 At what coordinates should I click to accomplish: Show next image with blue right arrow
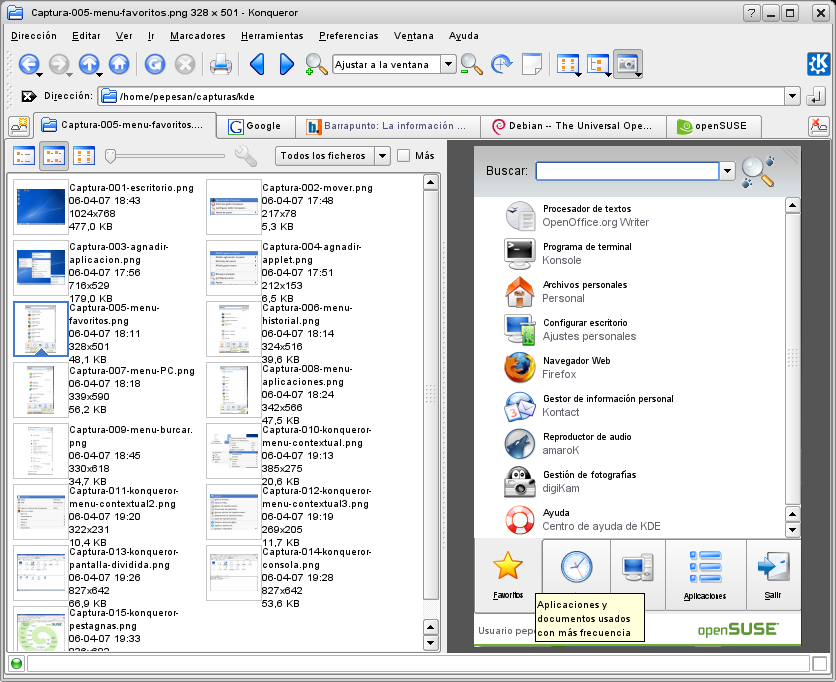click(287, 64)
